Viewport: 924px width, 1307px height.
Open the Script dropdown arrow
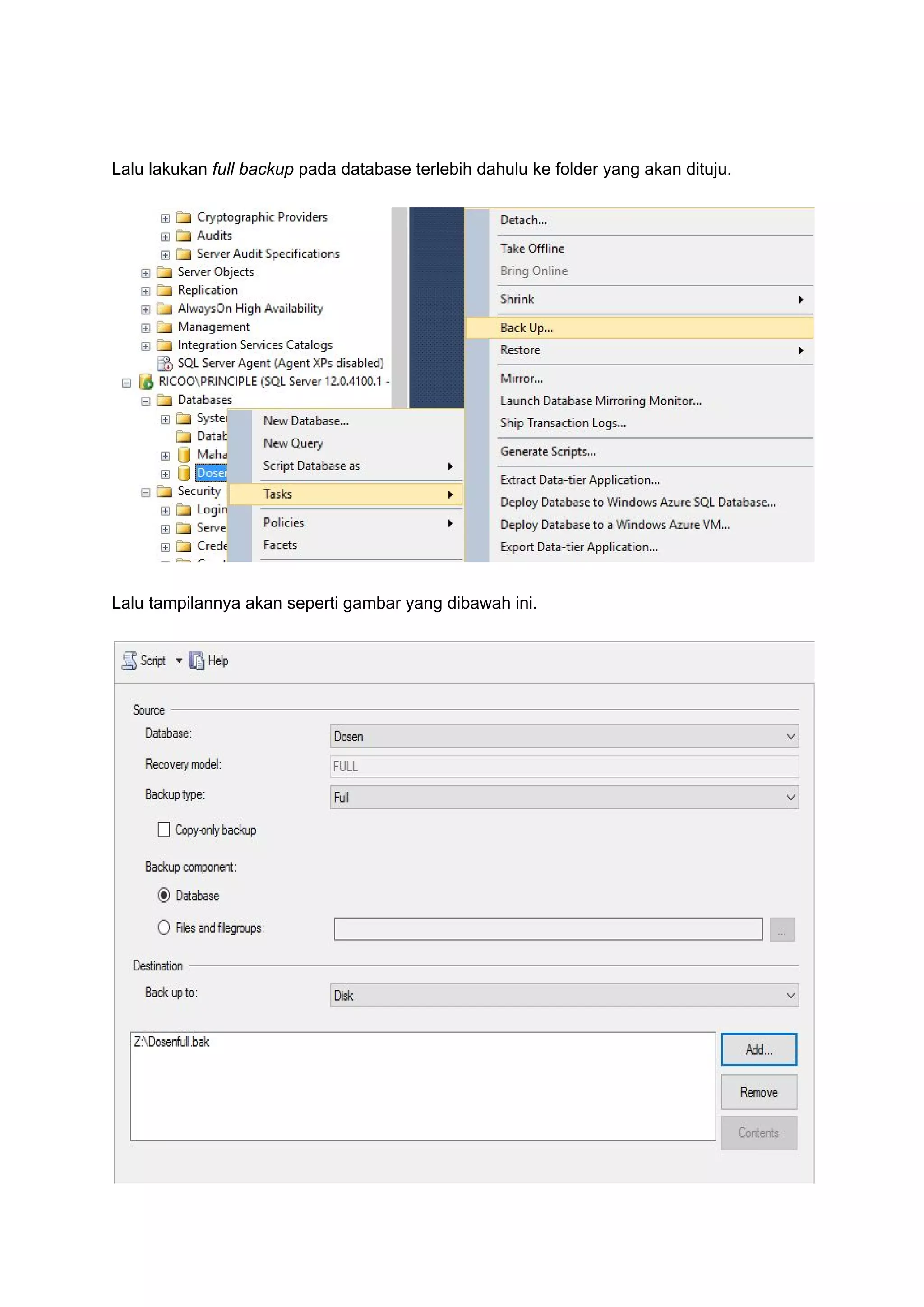(x=179, y=660)
